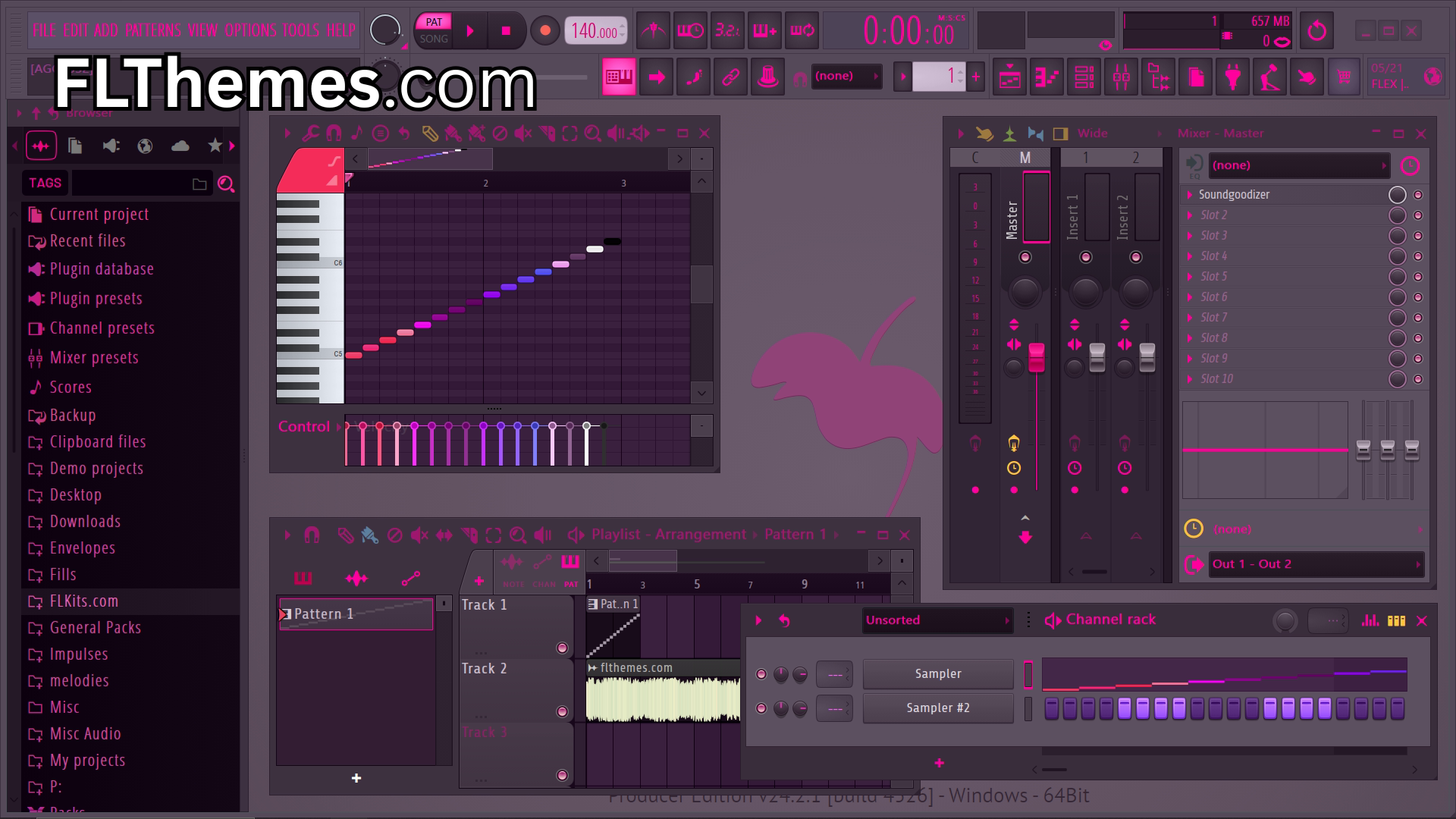Select the playlist slip edit tool
Image resolution: width=1456 pixels, height=819 pixels.
pos(444,535)
